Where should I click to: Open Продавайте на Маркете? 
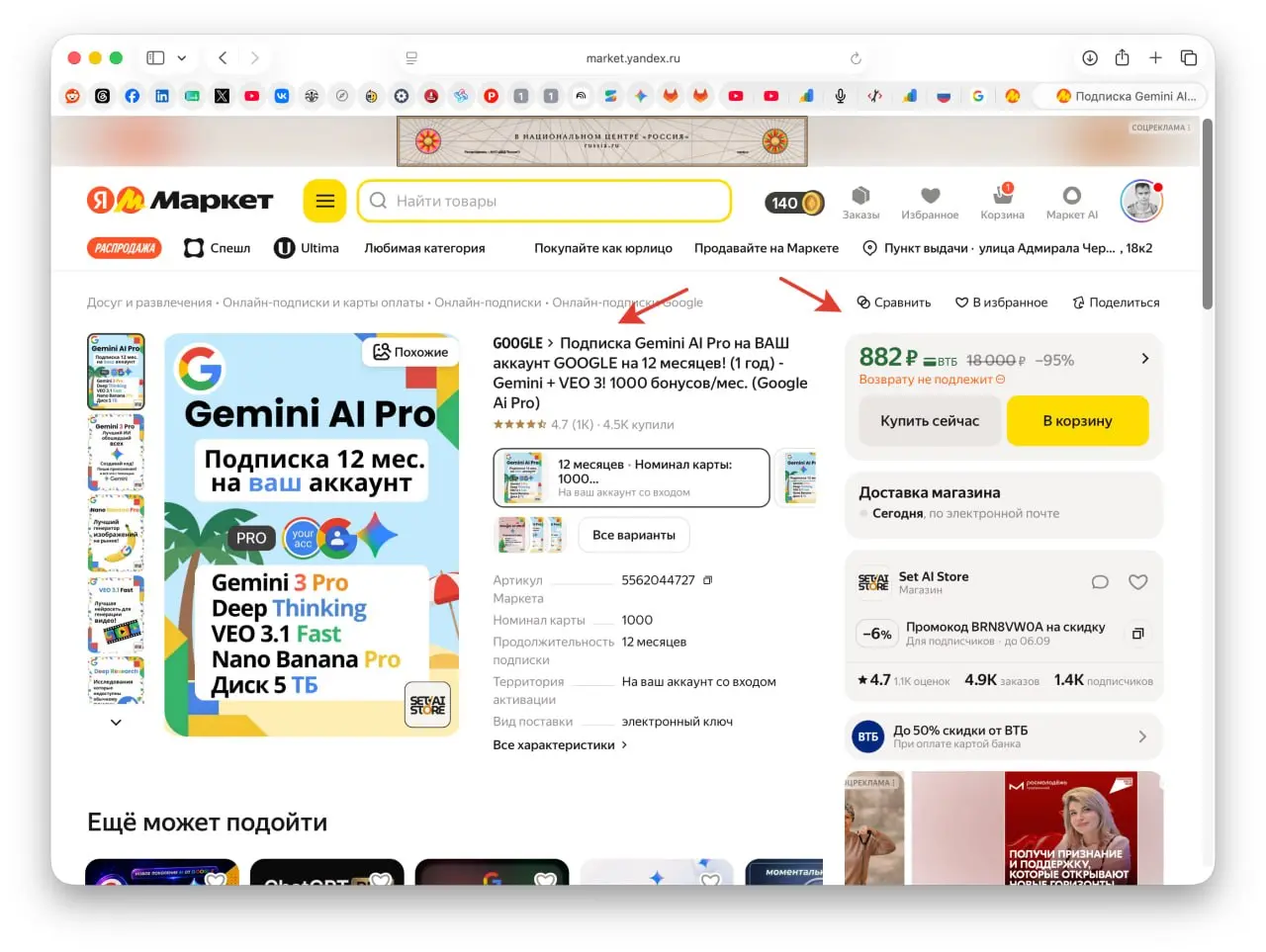(x=767, y=248)
